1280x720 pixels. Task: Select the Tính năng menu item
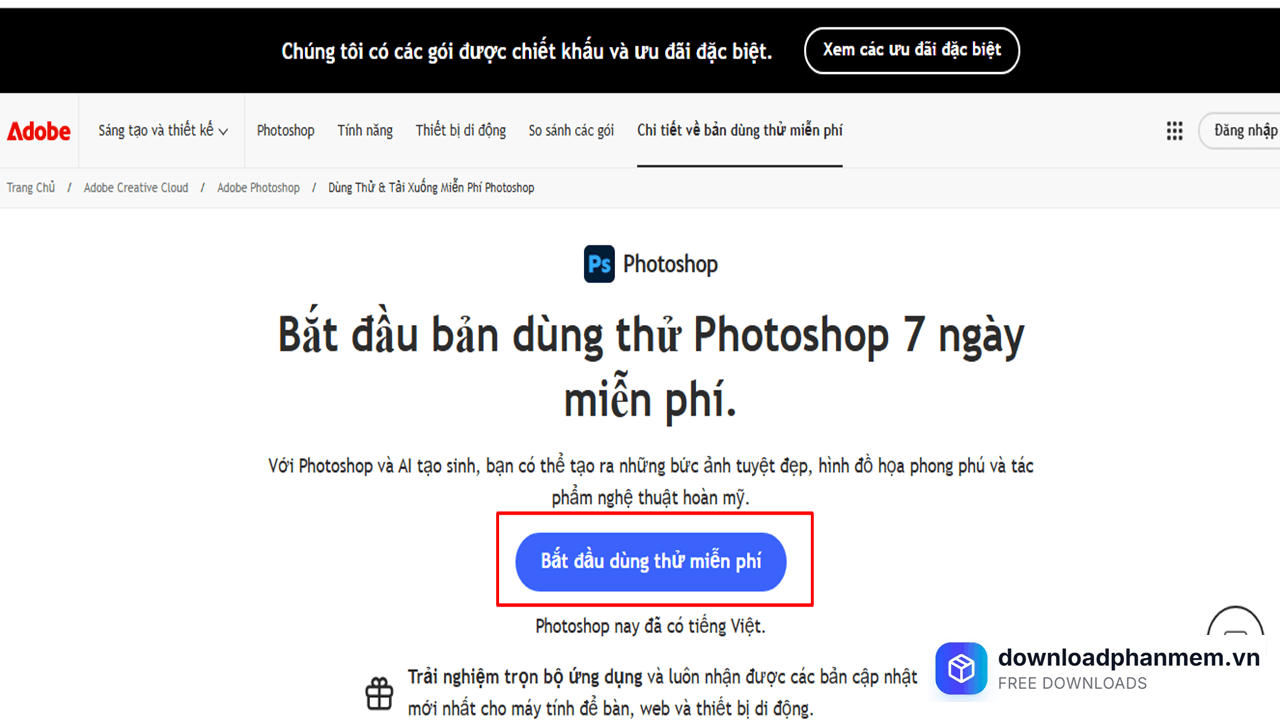tap(365, 131)
